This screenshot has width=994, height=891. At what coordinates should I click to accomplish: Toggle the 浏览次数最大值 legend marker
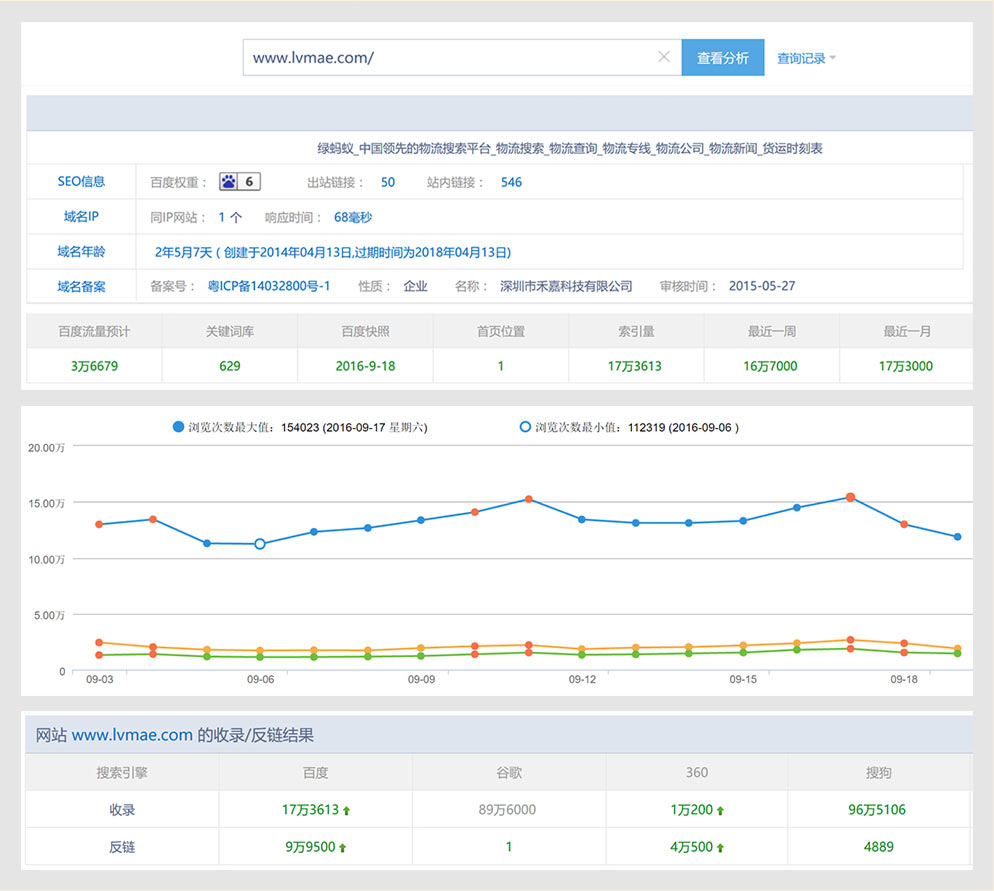coord(178,427)
